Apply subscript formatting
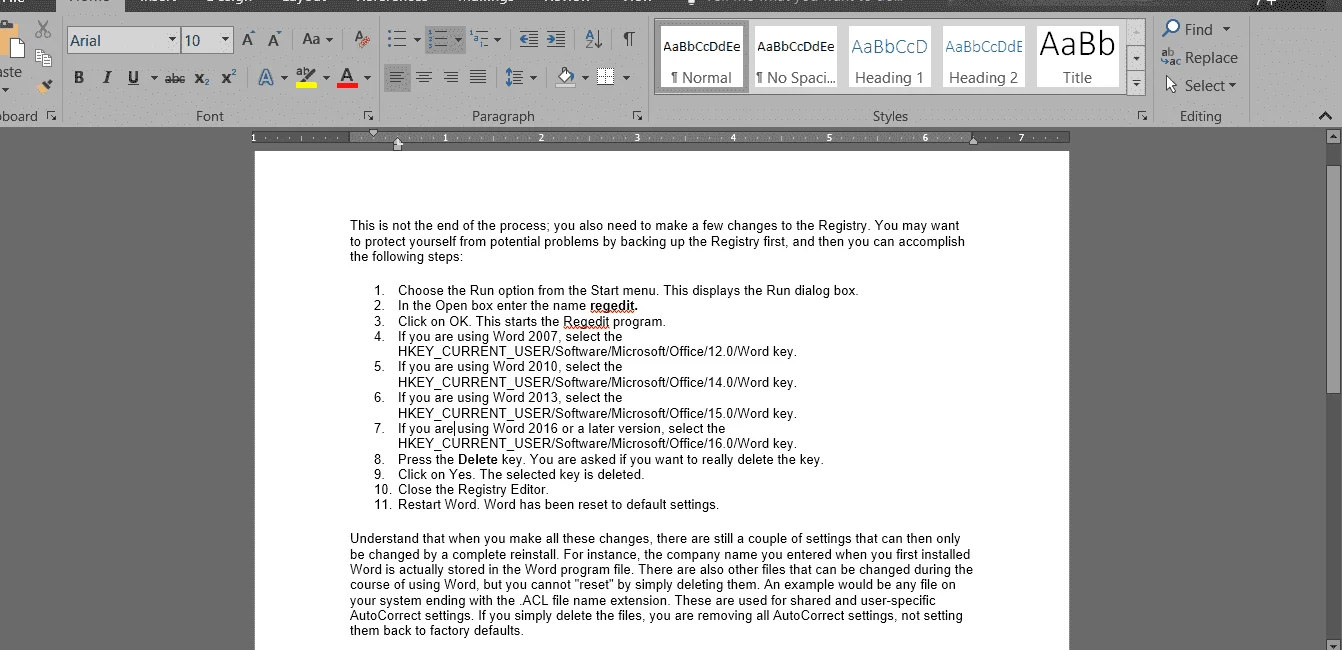The height and width of the screenshot is (650, 1342). click(x=202, y=78)
